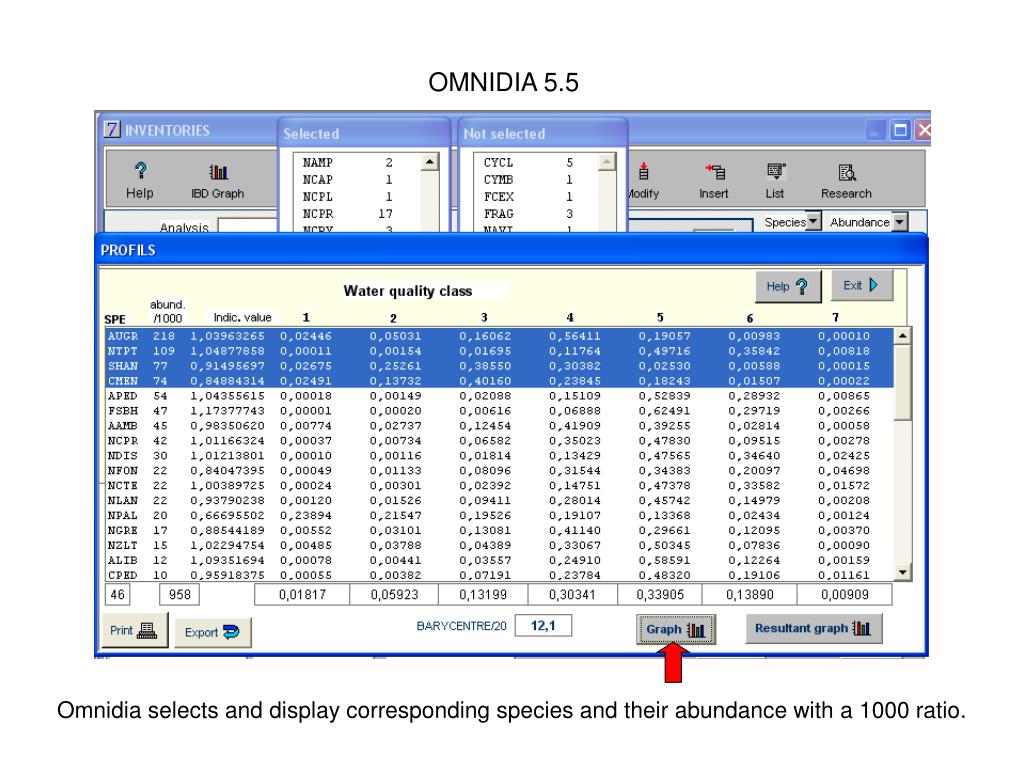Click the profile table scrollbar thumb
Viewport: 1024px width, 768px height.
pos(903,382)
